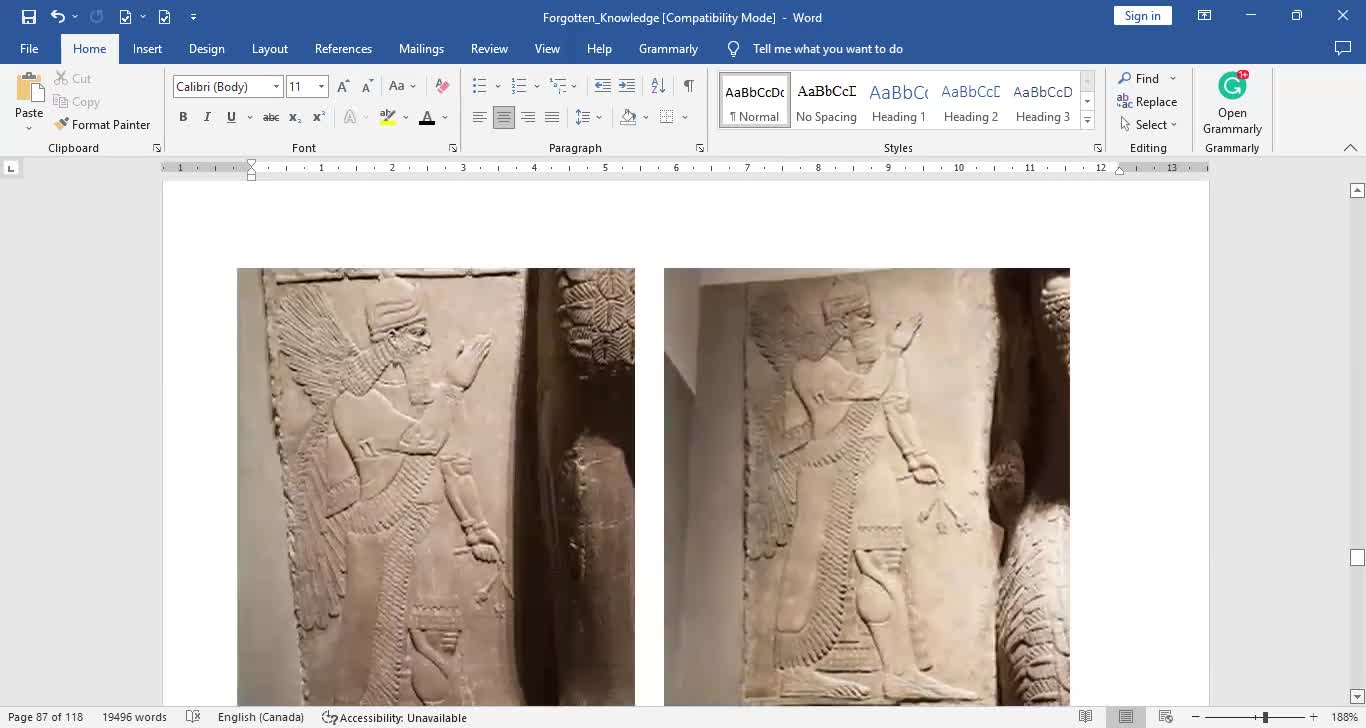Select the left Assyrian relief image
The width and height of the screenshot is (1366, 728).
pos(436,487)
